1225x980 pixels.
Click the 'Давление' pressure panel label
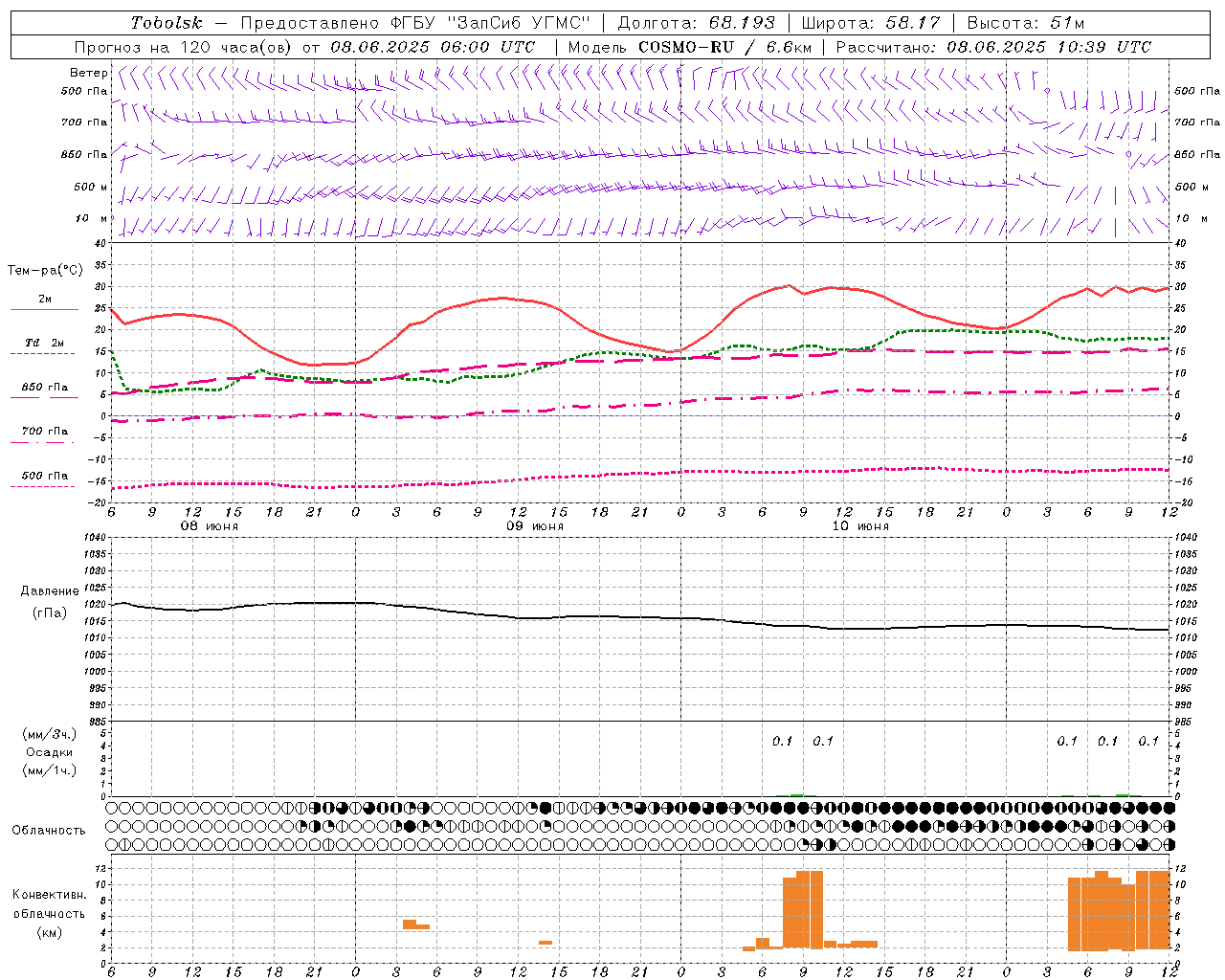click(49, 591)
